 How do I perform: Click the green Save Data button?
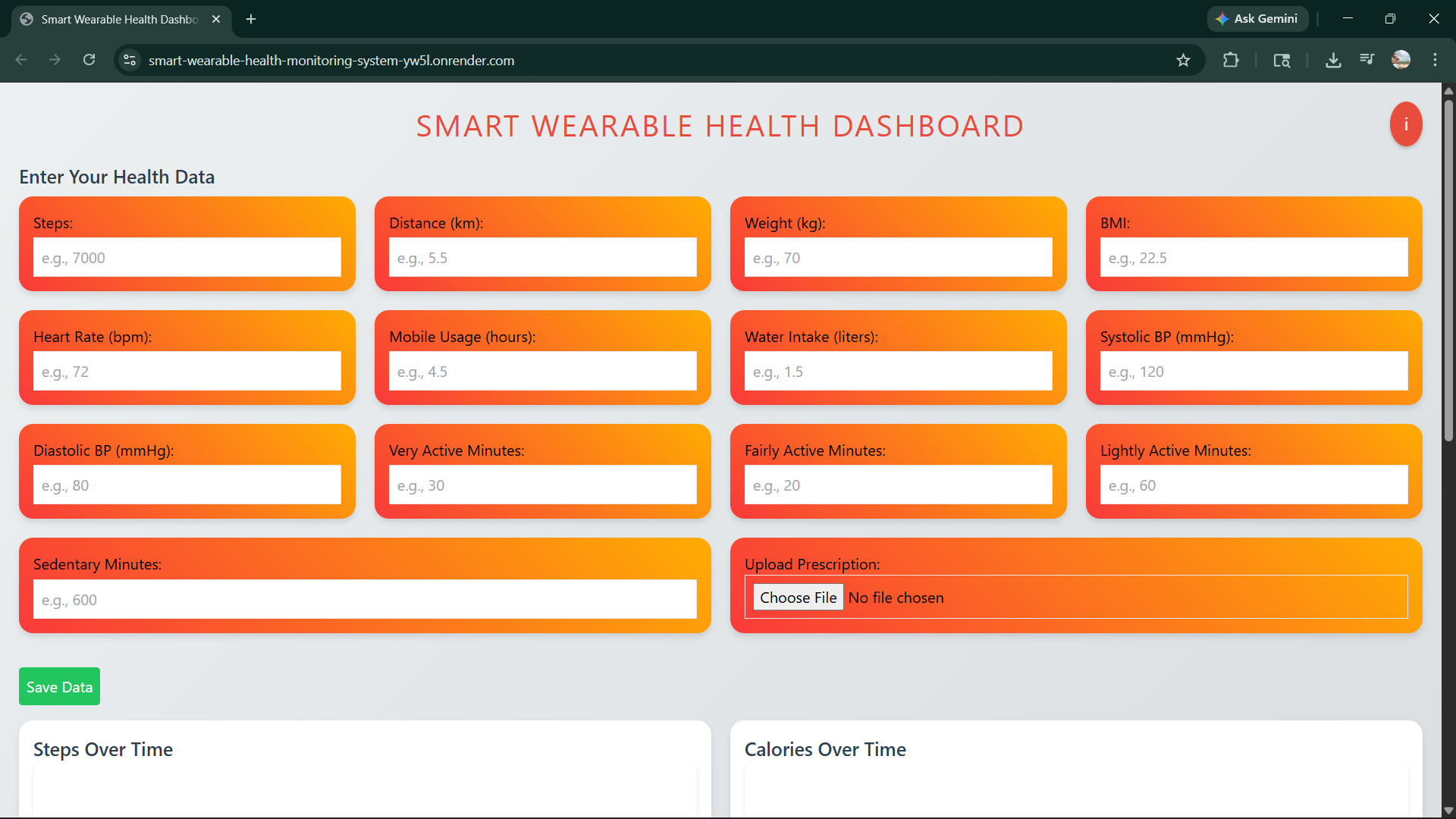click(x=59, y=686)
